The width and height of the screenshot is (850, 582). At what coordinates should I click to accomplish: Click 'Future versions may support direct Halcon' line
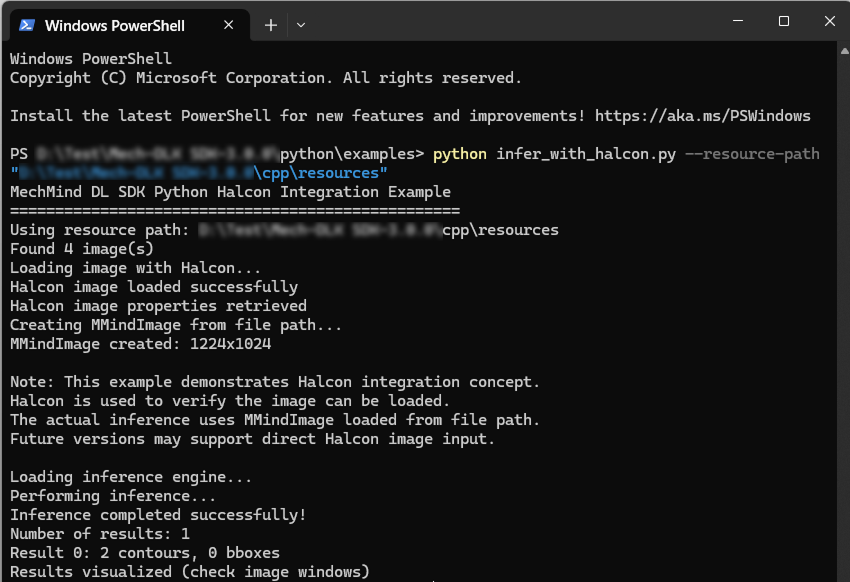[x=253, y=438]
